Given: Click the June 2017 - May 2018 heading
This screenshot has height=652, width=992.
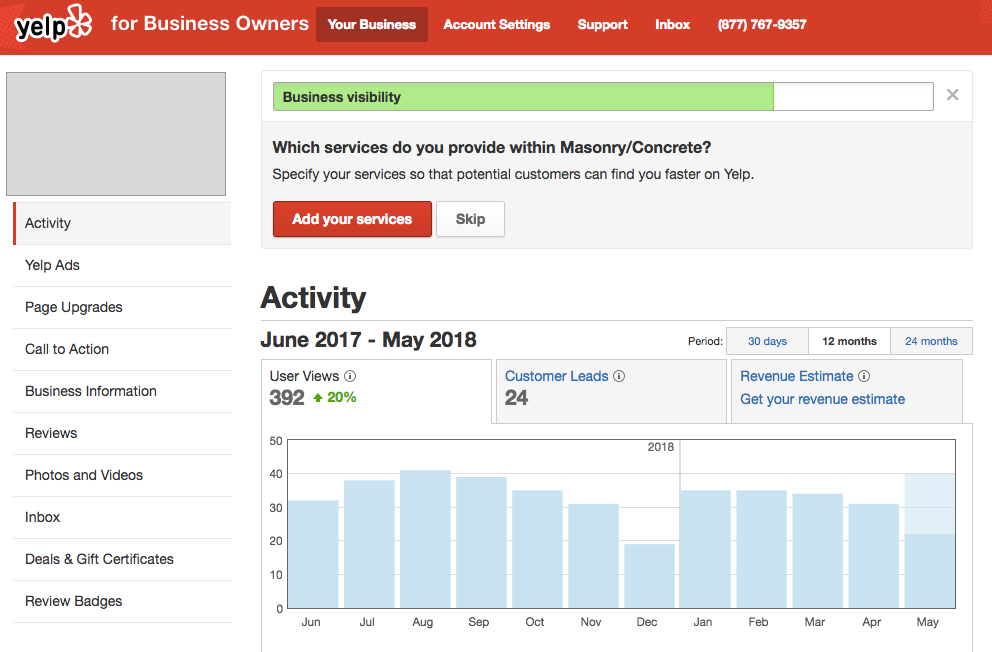Looking at the screenshot, I should pos(368,340).
